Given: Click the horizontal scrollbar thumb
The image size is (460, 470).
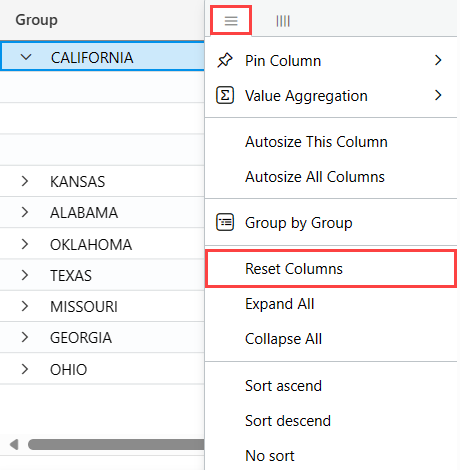Looking at the screenshot, I should point(116,444).
